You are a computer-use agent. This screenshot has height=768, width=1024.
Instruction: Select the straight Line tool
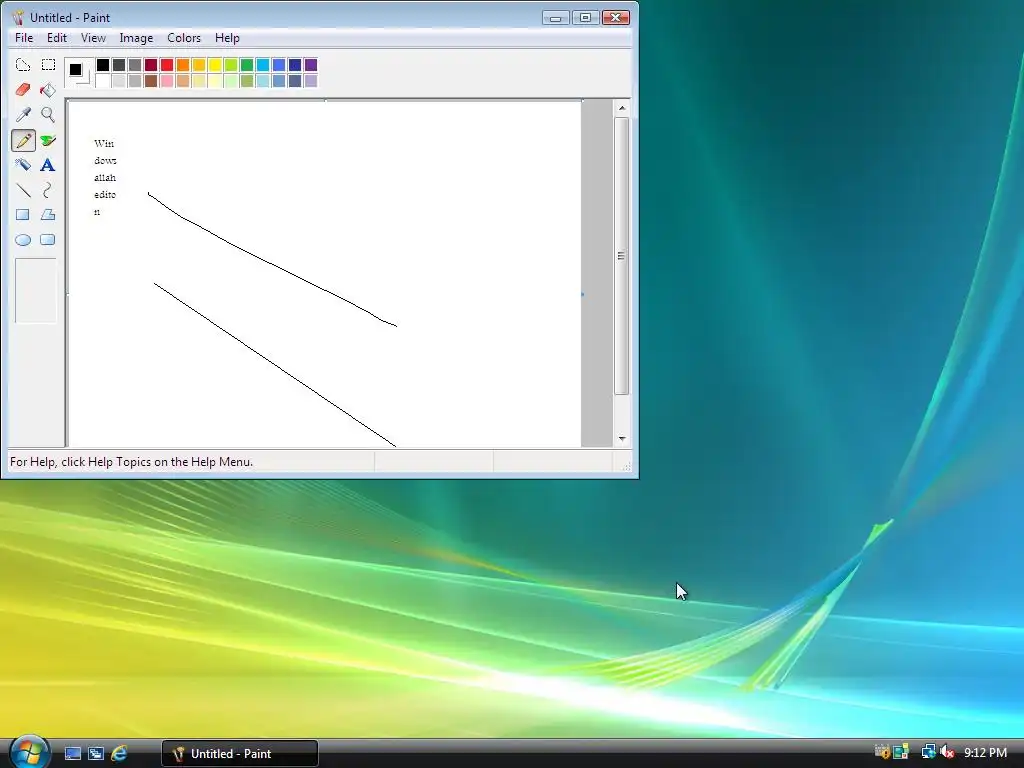(x=23, y=190)
